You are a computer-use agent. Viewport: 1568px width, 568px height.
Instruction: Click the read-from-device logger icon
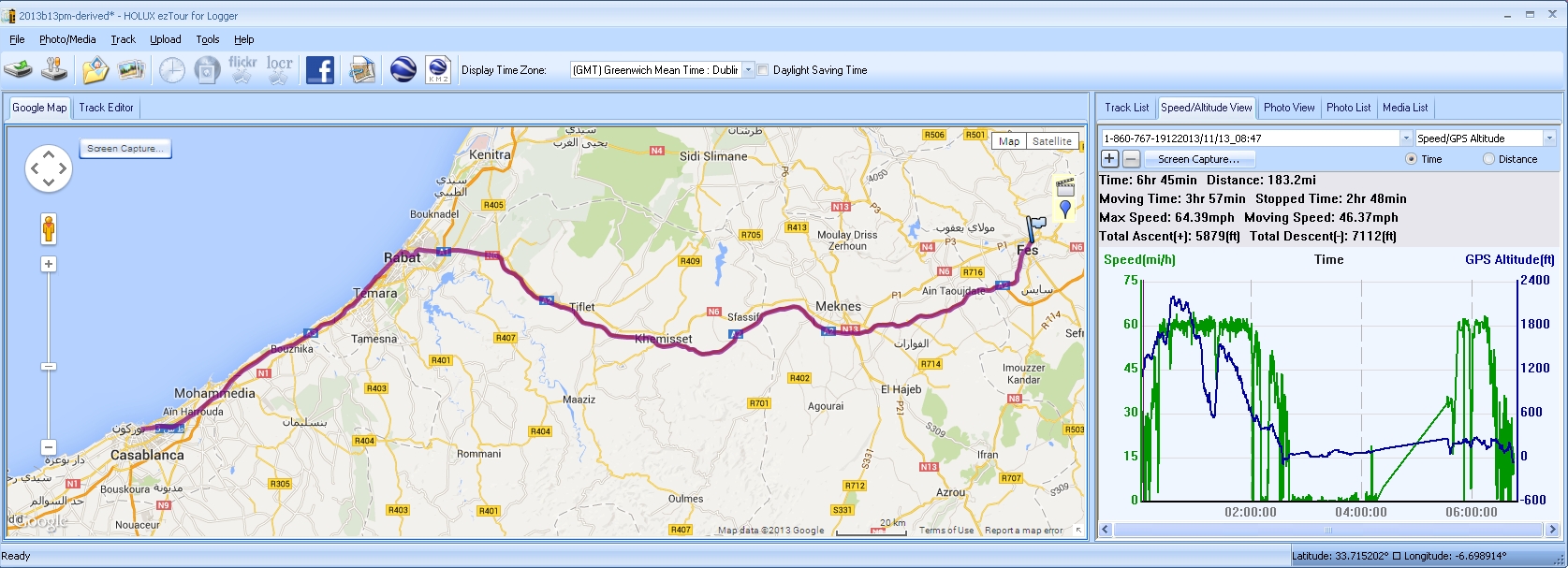pyautogui.click(x=19, y=69)
